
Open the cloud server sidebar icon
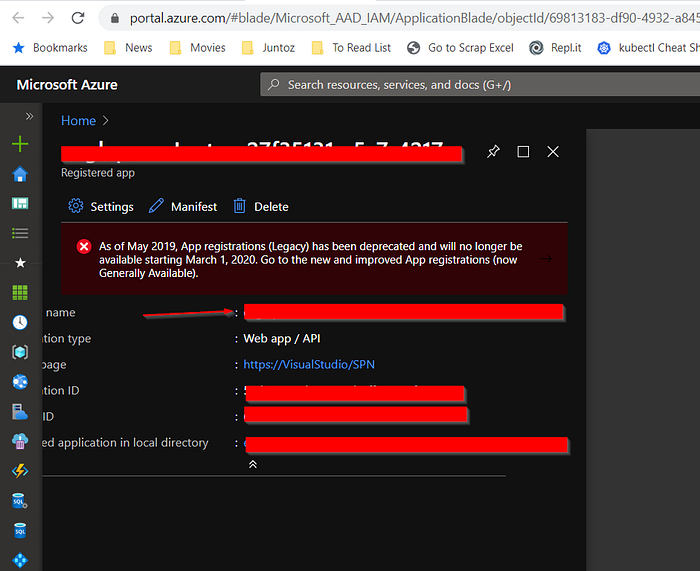20,412
